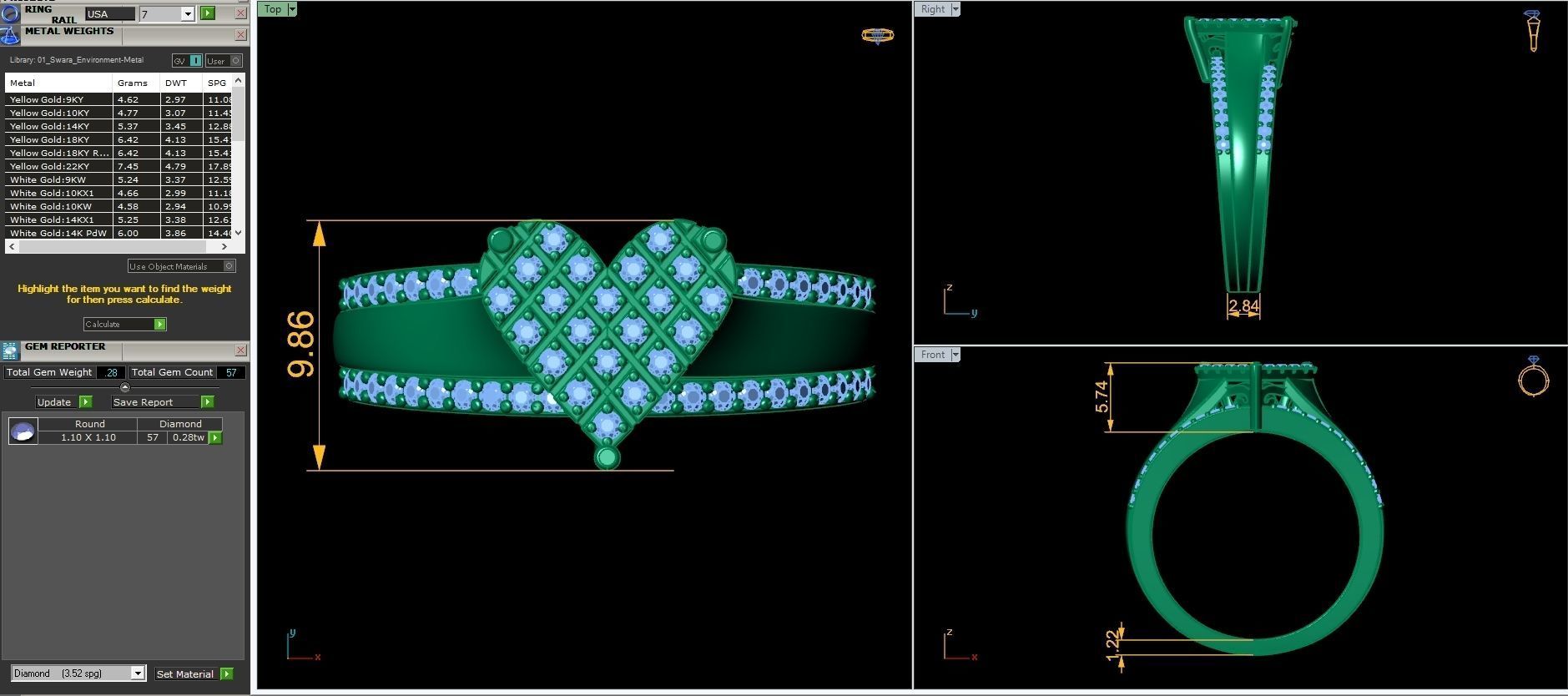Open the Front viewport menu arrow
The height and width of the screenshot is (696, 1568).
point(955,355)
